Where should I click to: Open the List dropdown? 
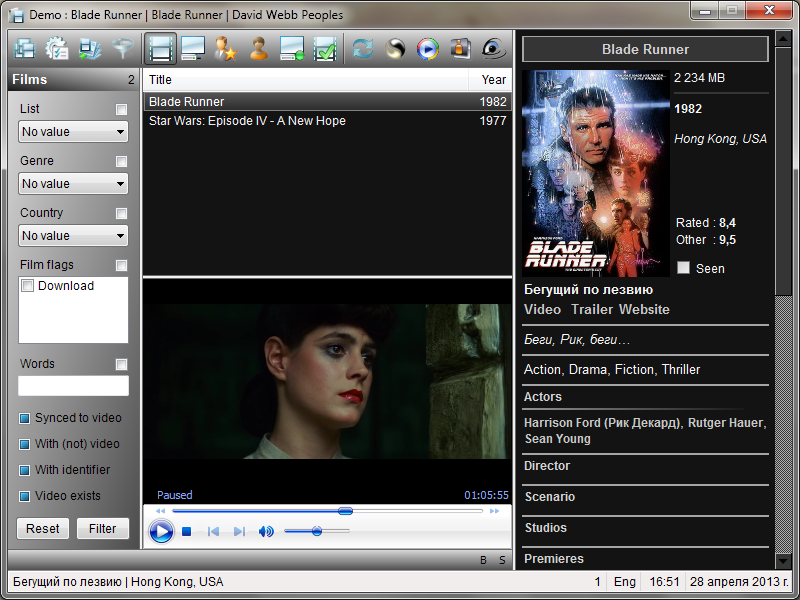(x=73, y=132)
